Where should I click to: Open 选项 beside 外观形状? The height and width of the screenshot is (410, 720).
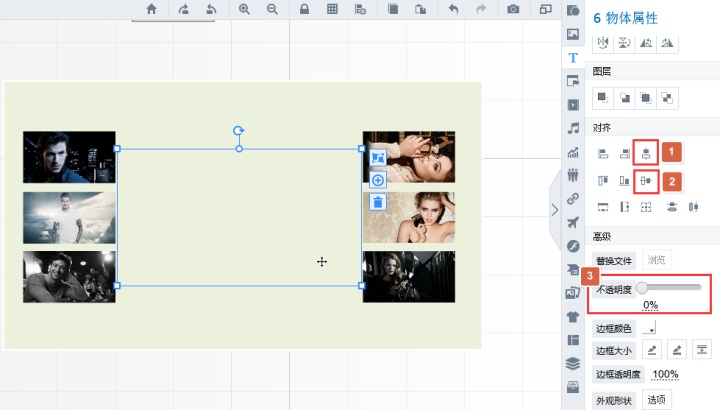pyautogui.click(x=656, y=399)
